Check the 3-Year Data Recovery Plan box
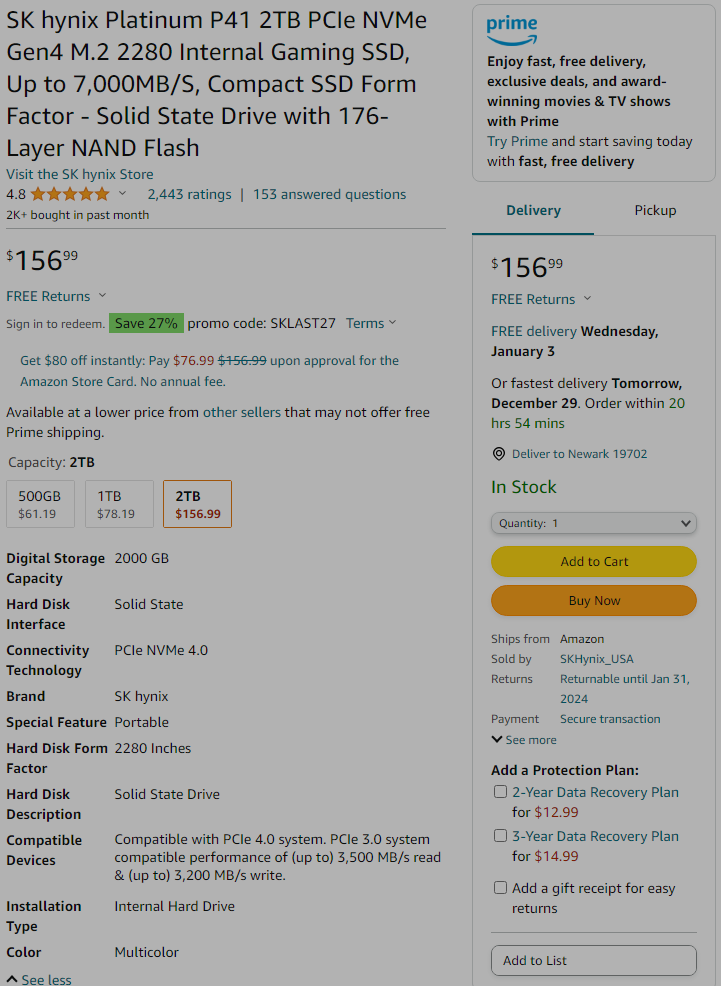Screen dimensions: 721x986 pyautogui.click(x=500, y=836)
